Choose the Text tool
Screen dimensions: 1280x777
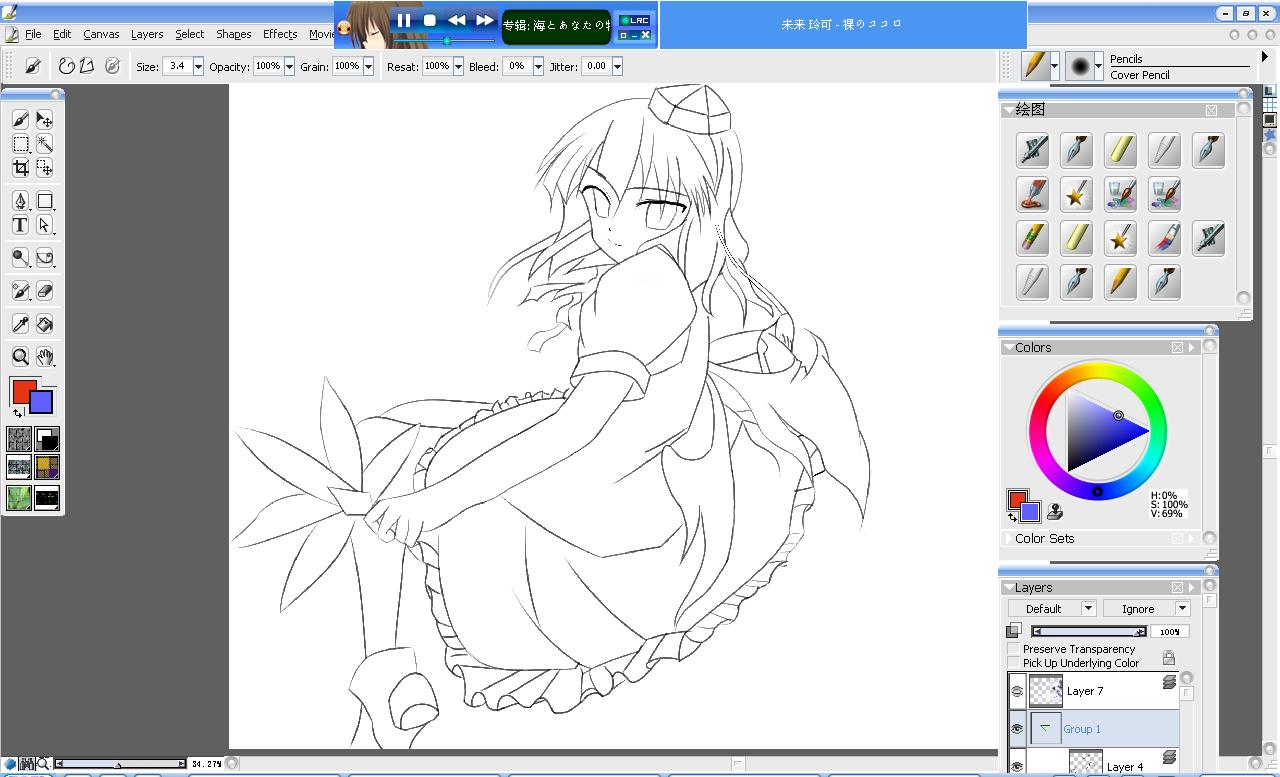tap(20, 225)
